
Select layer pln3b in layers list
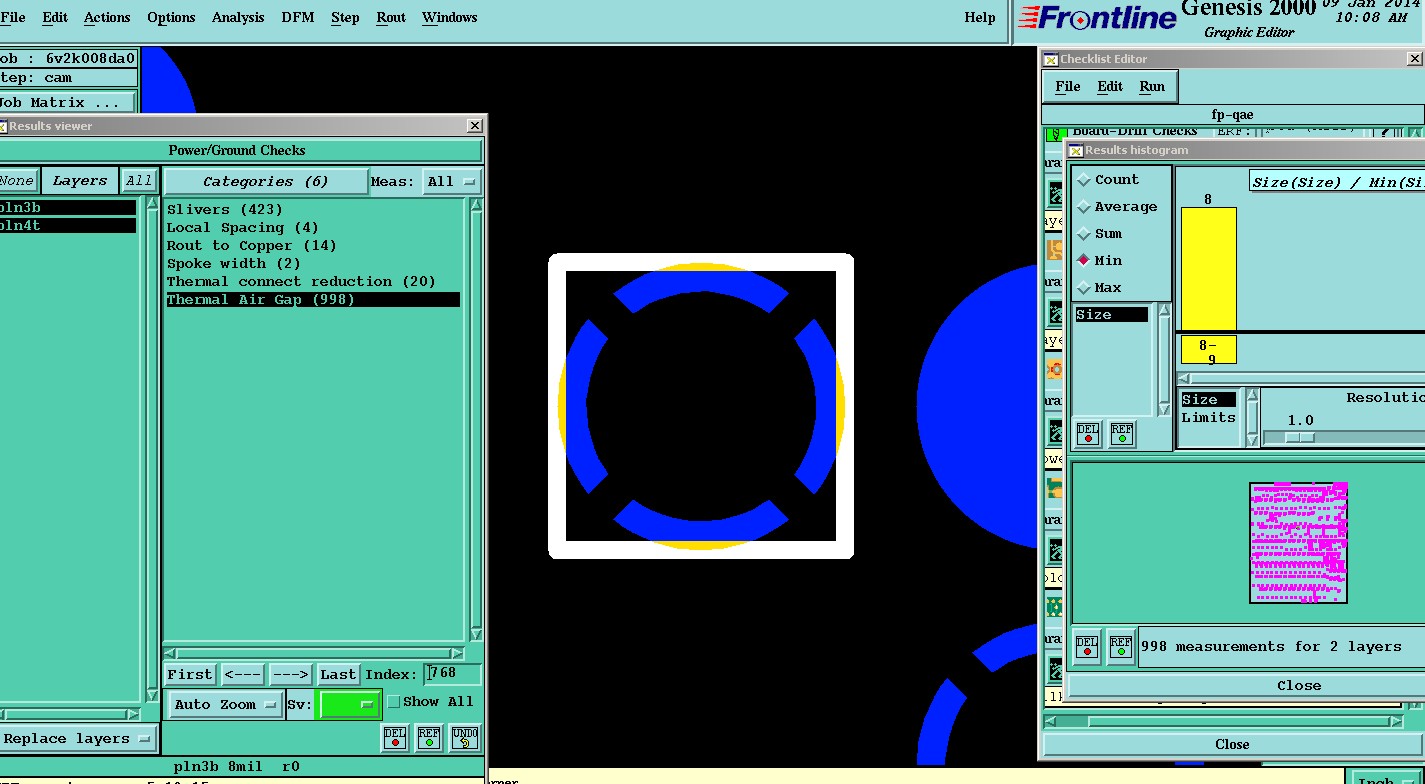click(67, 208)
